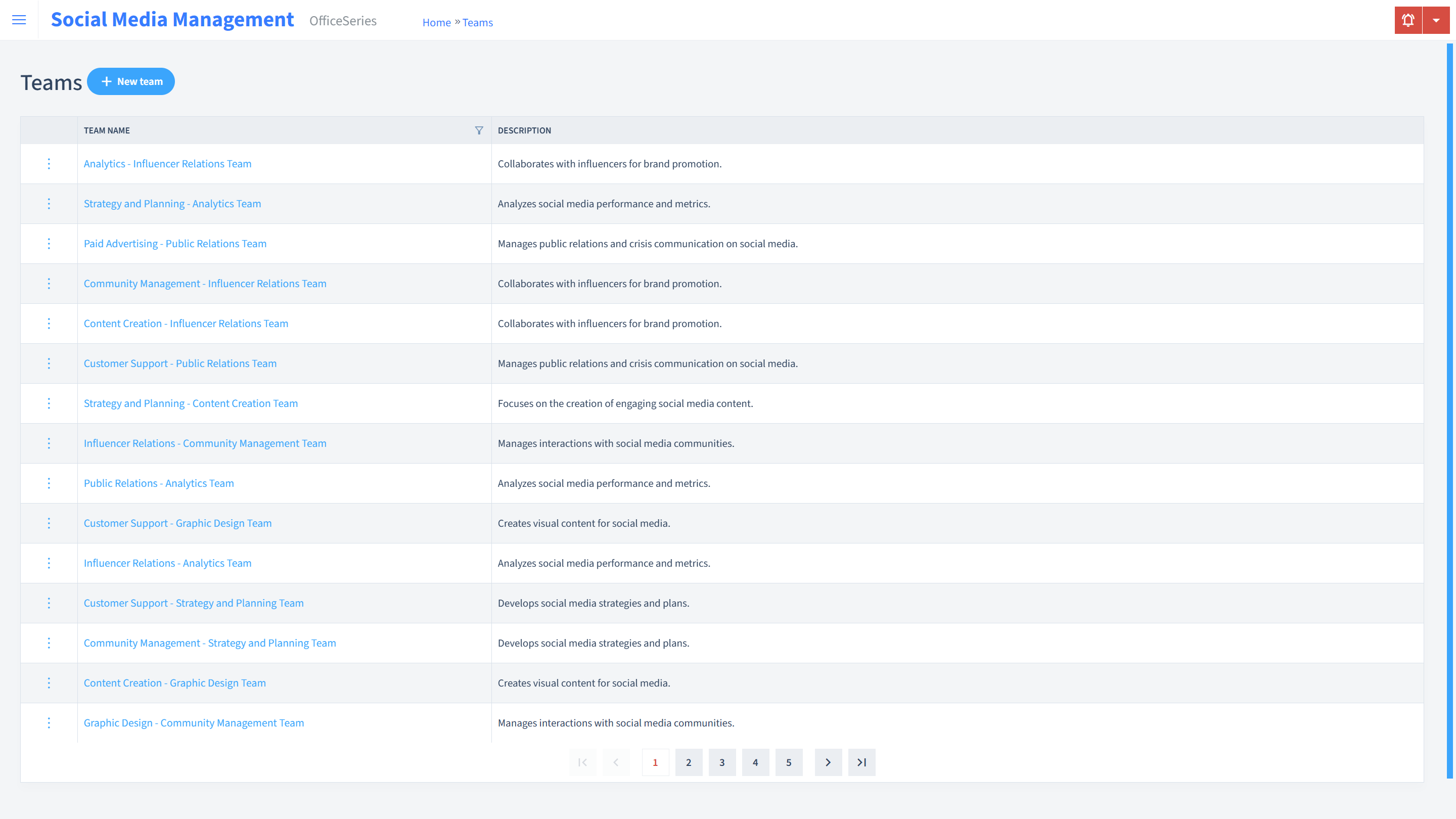The image size is (1456, 819).
Task: Open row menu for Influencer Relations - Community Management Team
Action: 49,443
